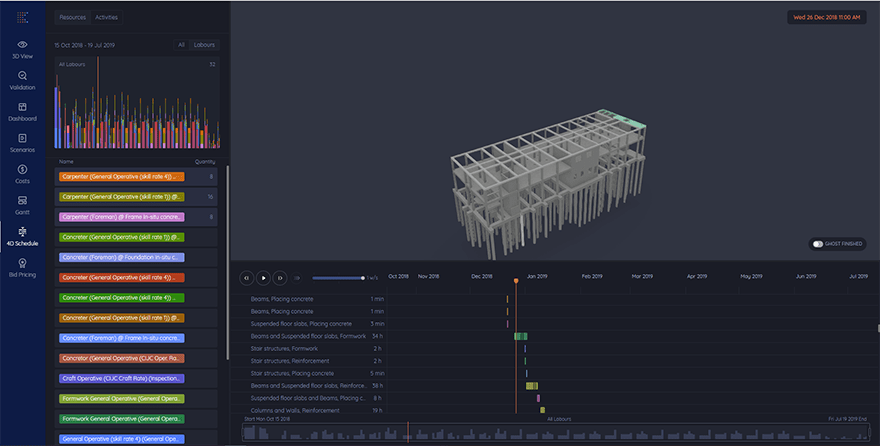Select the 4D Schedule icon

(22, 232)
